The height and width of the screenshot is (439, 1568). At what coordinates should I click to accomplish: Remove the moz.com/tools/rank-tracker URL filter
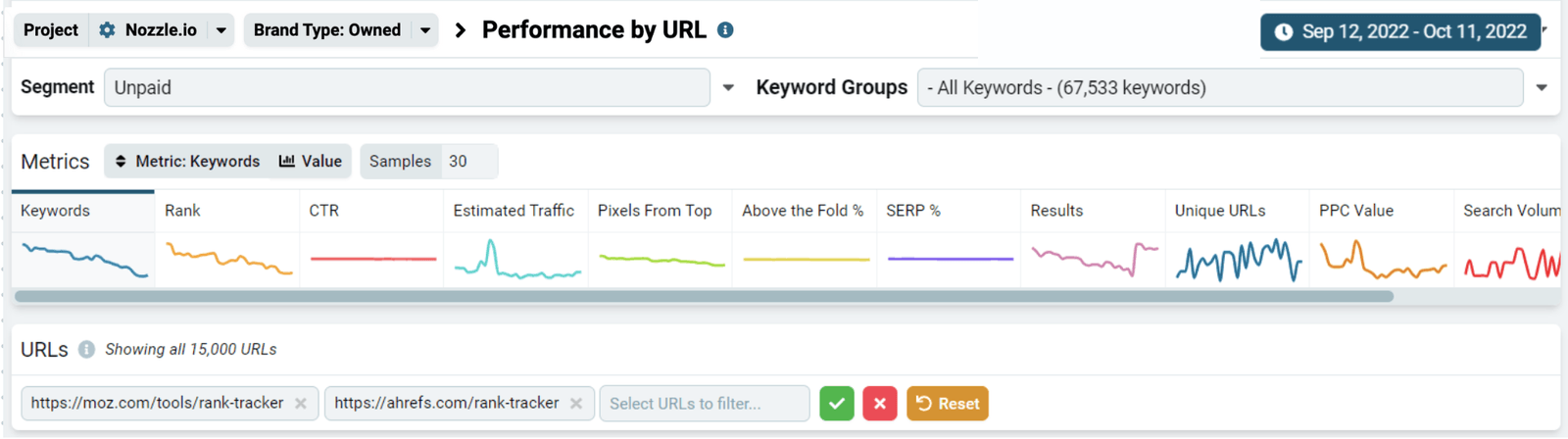(x=301, y=404)
